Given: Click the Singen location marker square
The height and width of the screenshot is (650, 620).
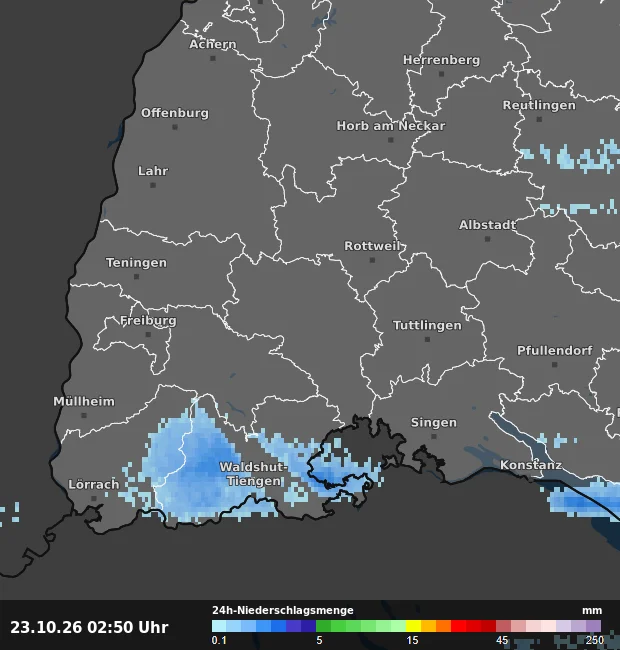Looking at the screenshot, I should 434,437.
